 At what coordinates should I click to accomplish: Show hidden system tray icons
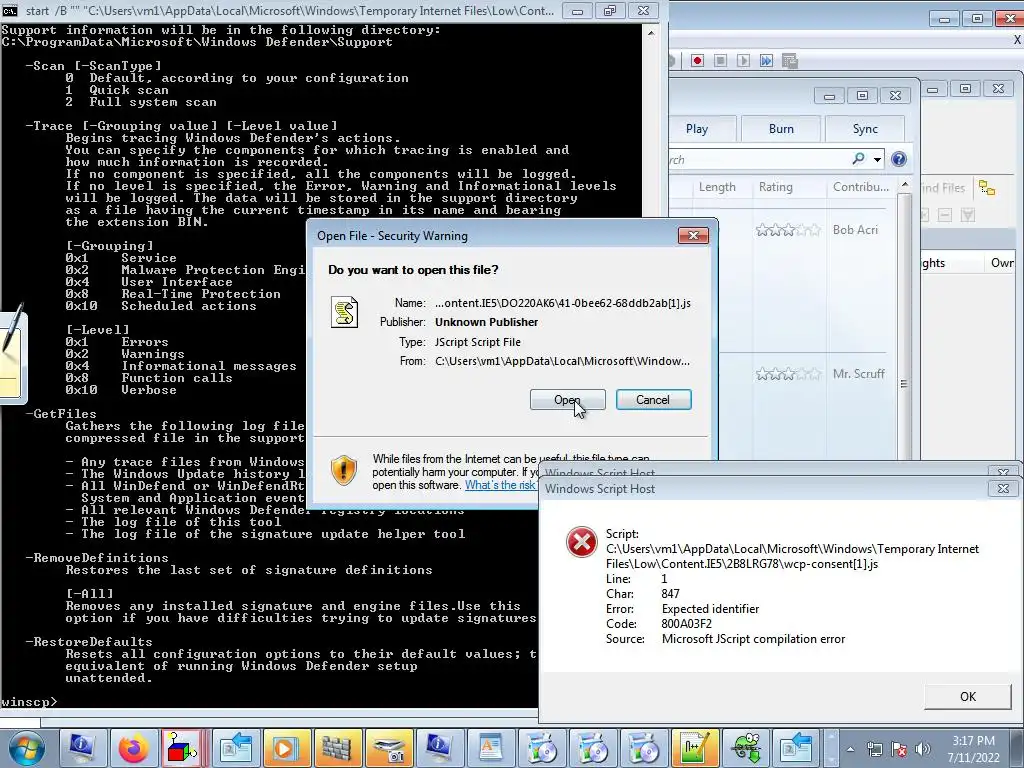(x=851, y=750)
